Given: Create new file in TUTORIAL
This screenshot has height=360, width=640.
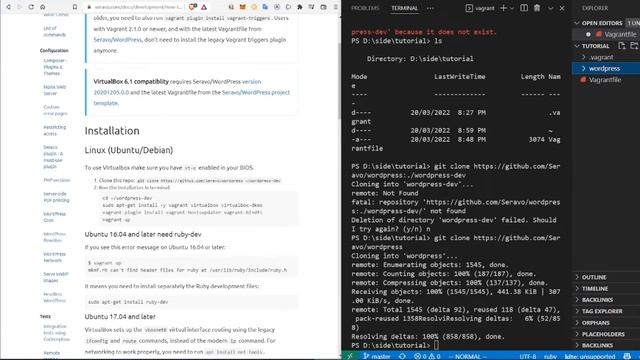Looking at the screenshot, I should (x=622, y=46).
